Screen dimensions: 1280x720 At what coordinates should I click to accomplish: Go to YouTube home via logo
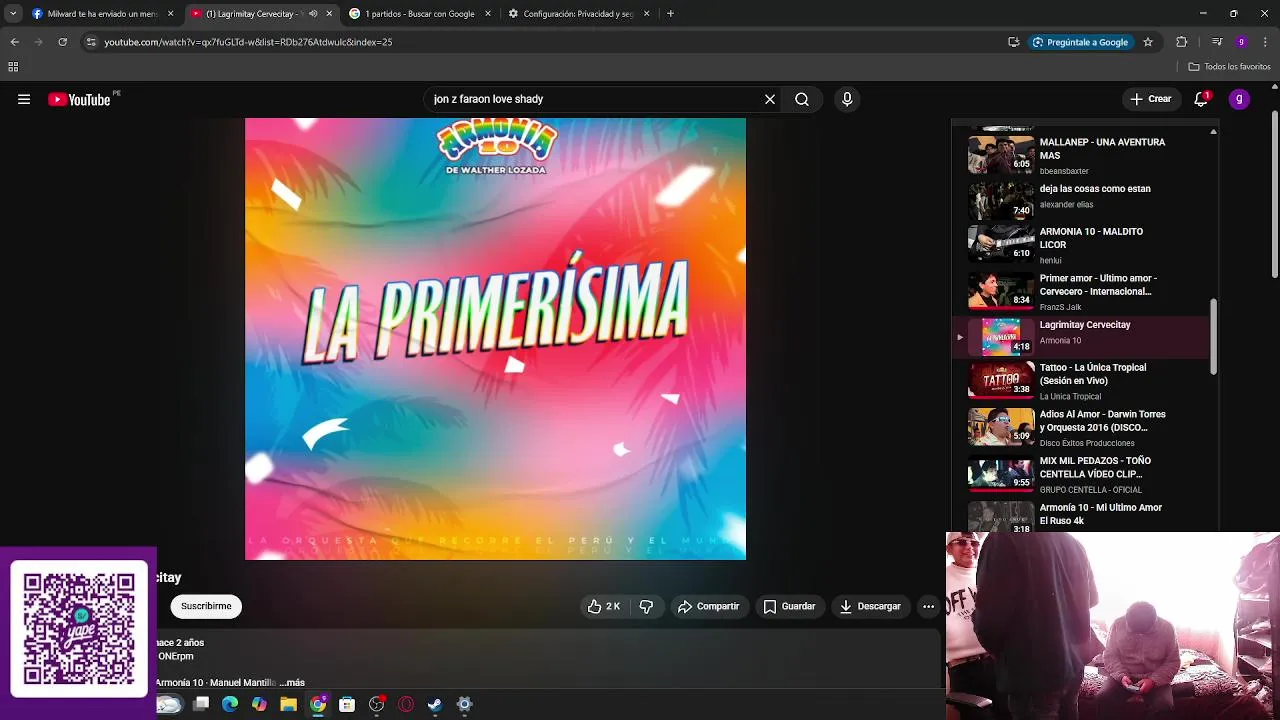(x=79, y=99)
